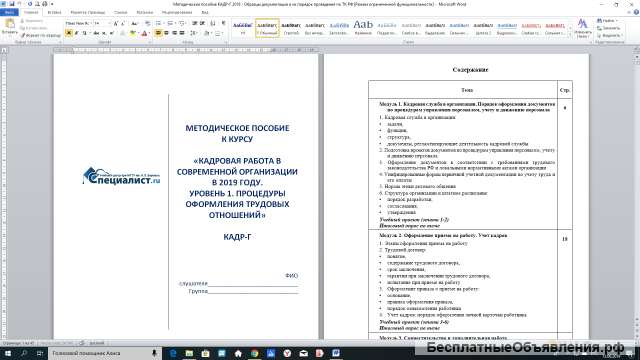
Task: Open the highlight color dropdown arrow
Action: click(x=138, y=33)
